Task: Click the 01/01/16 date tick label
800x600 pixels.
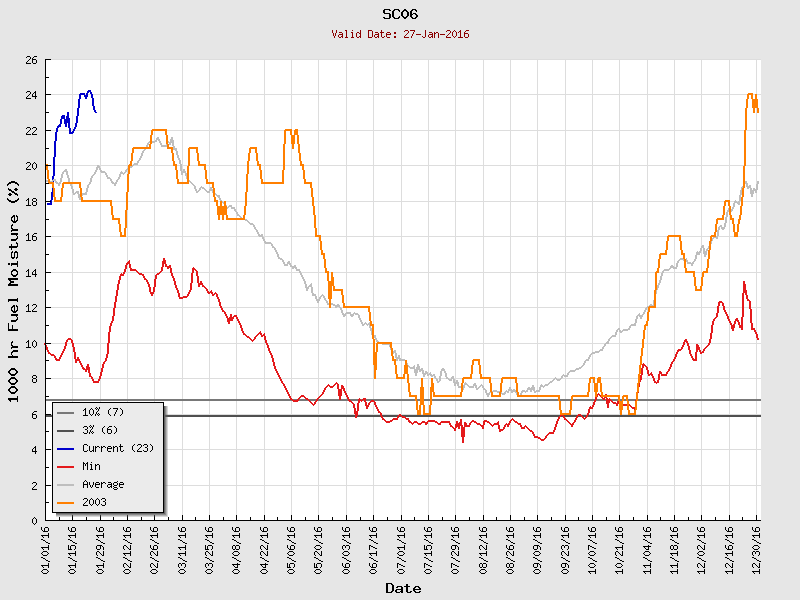Action: point(46,548)
